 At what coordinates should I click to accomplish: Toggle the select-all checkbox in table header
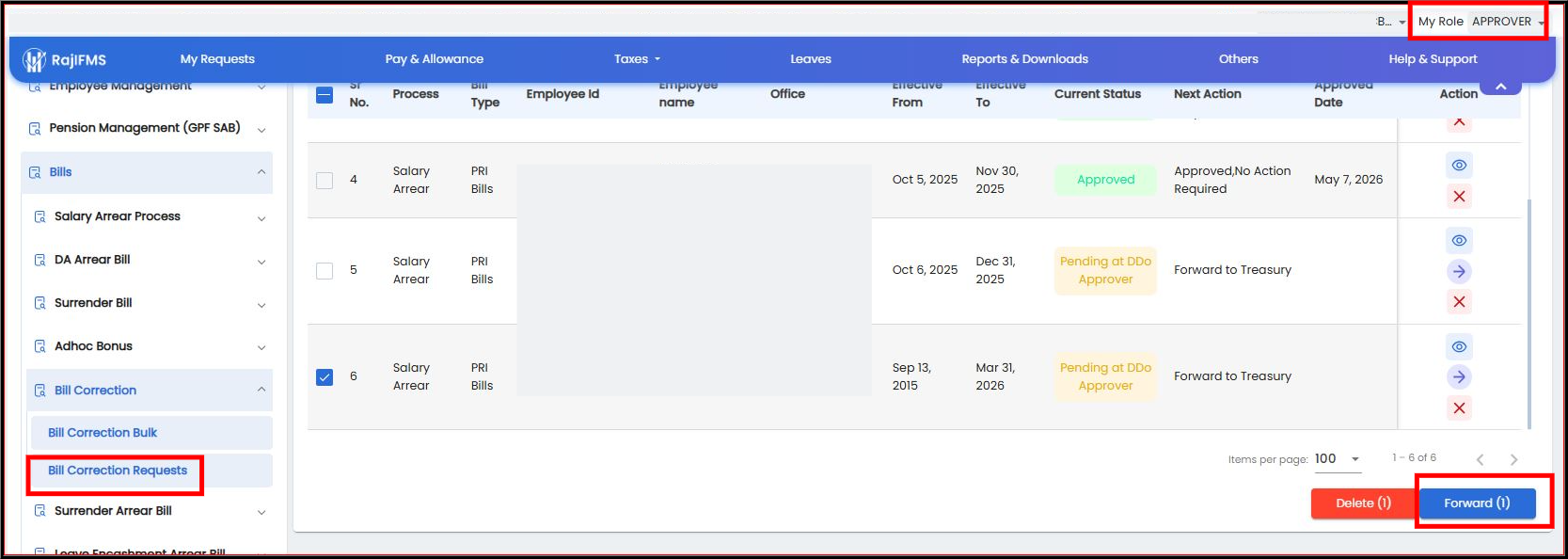point(325,94)
